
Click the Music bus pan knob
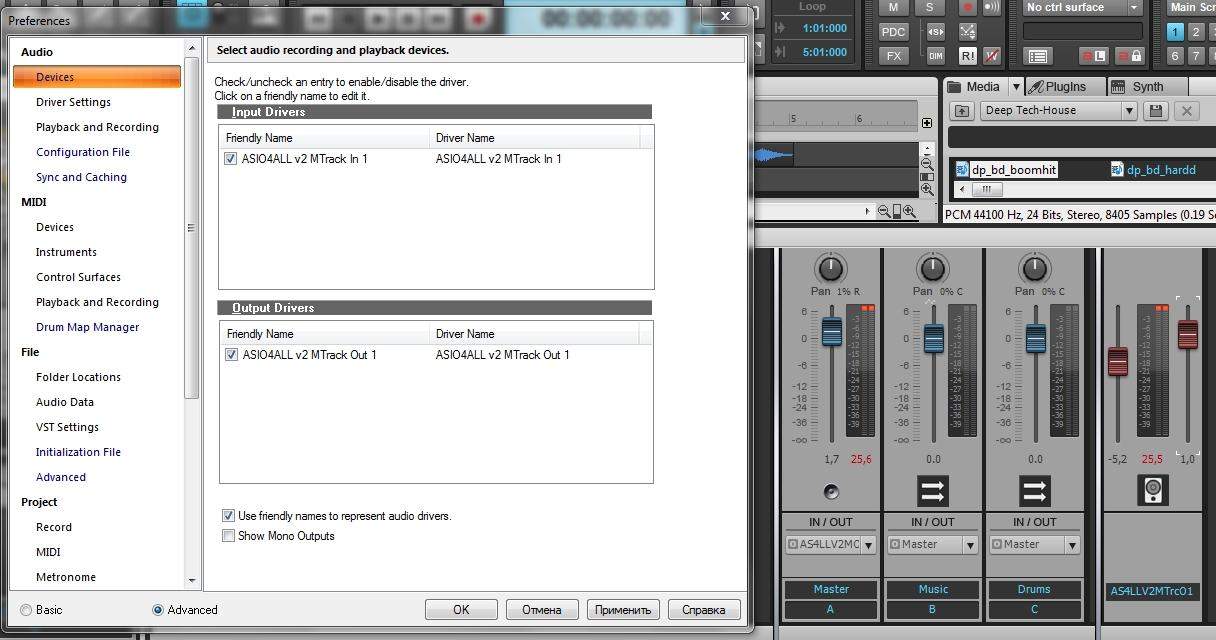932,268
